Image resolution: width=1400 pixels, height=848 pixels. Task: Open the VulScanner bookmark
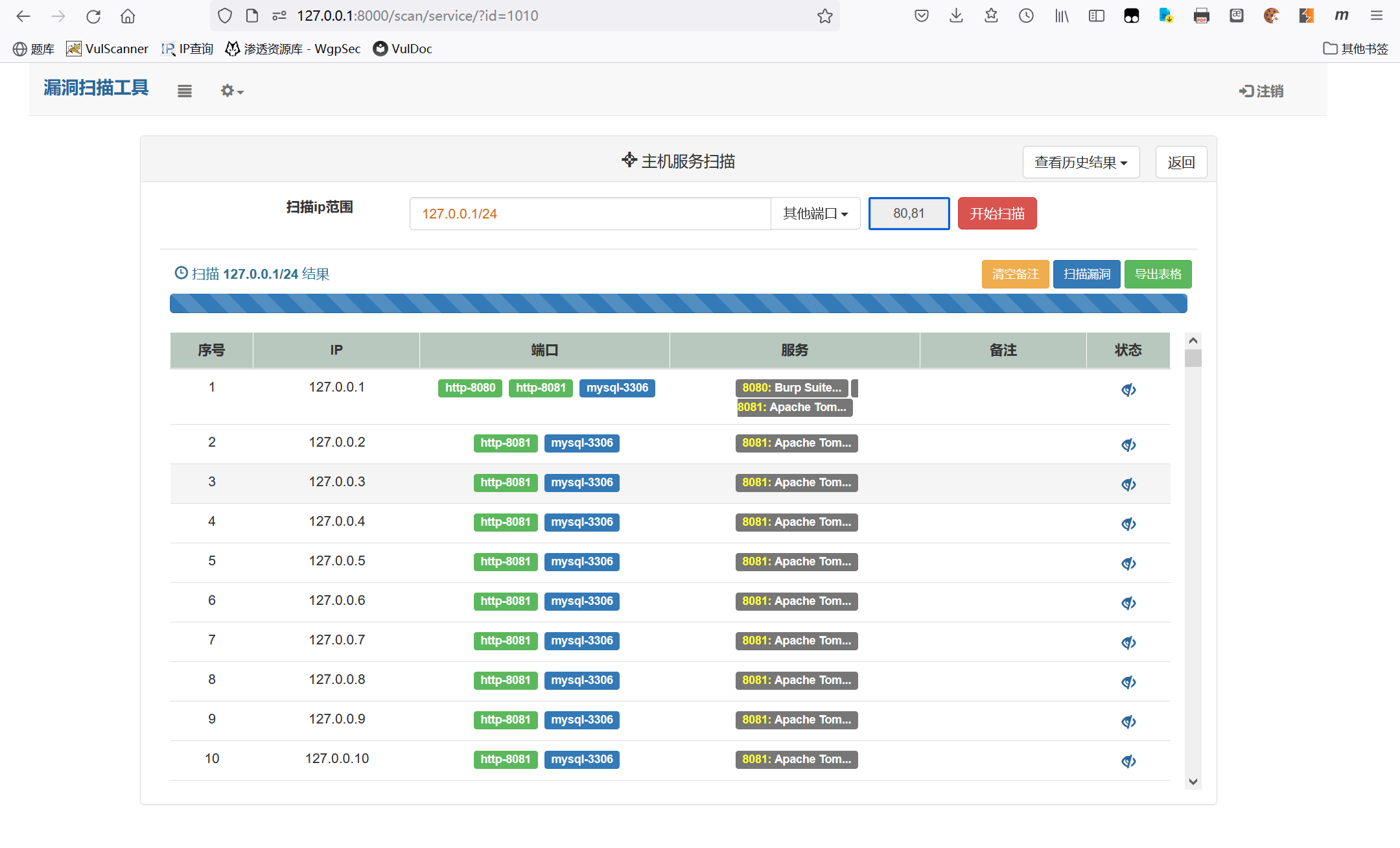(x=108, y=49)
